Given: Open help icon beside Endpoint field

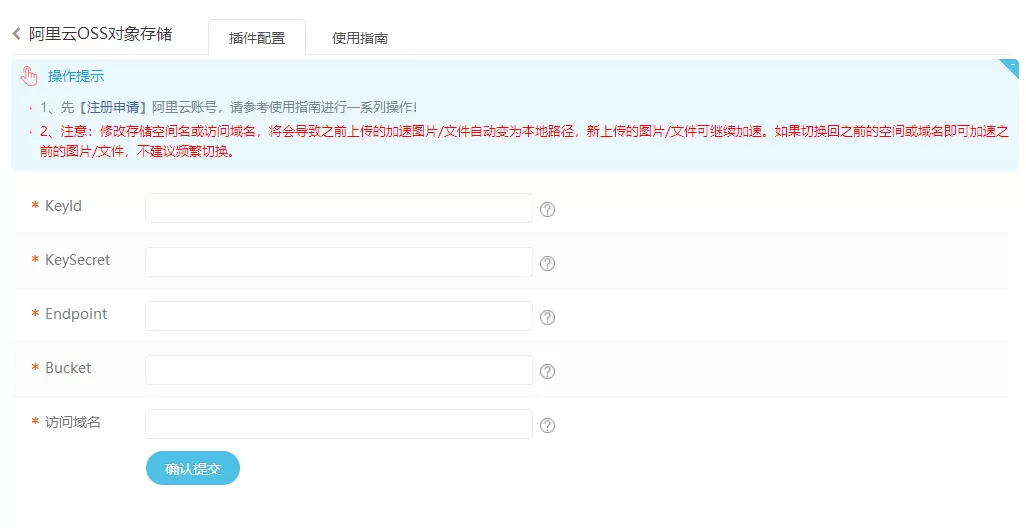Looking at the screenshot, I should (547, 317).
